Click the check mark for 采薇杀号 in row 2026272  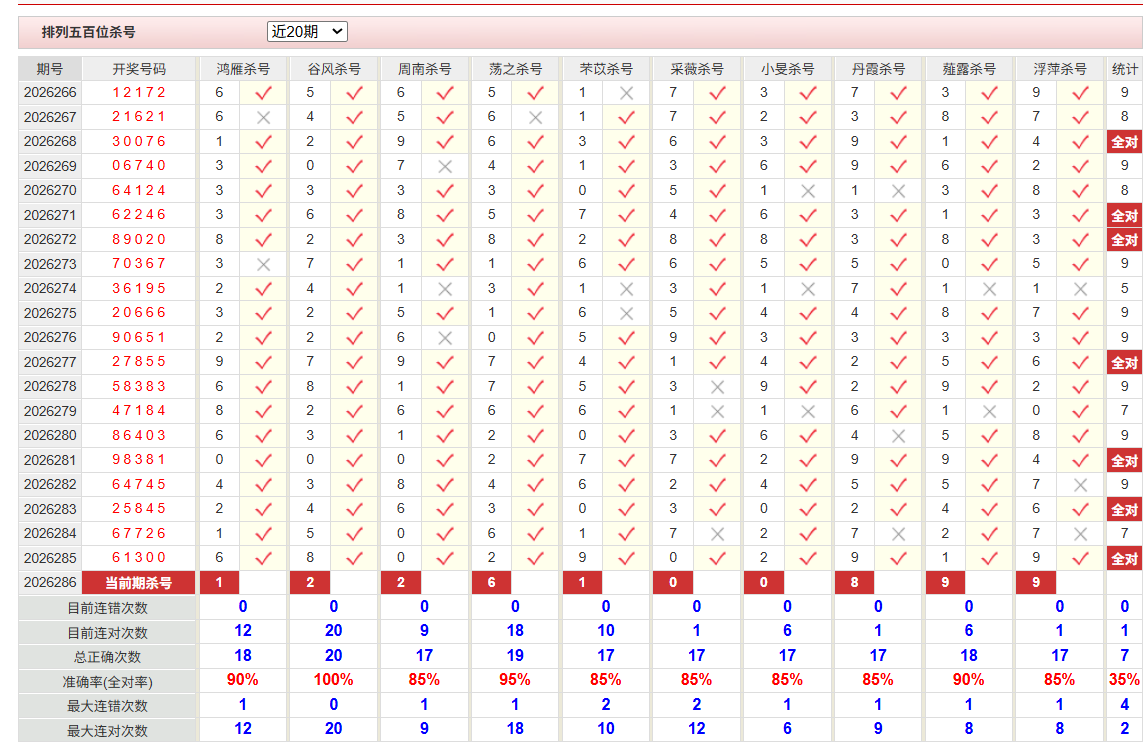tap(717, 240)
